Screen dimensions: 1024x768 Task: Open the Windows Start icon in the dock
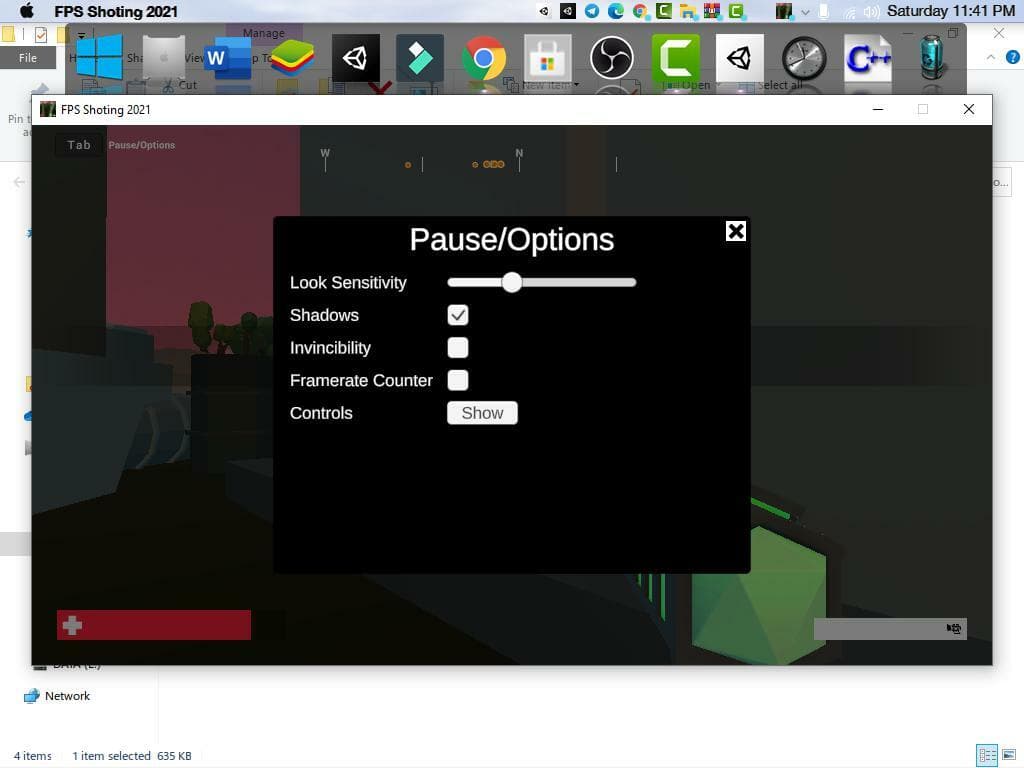pos(99,57)
